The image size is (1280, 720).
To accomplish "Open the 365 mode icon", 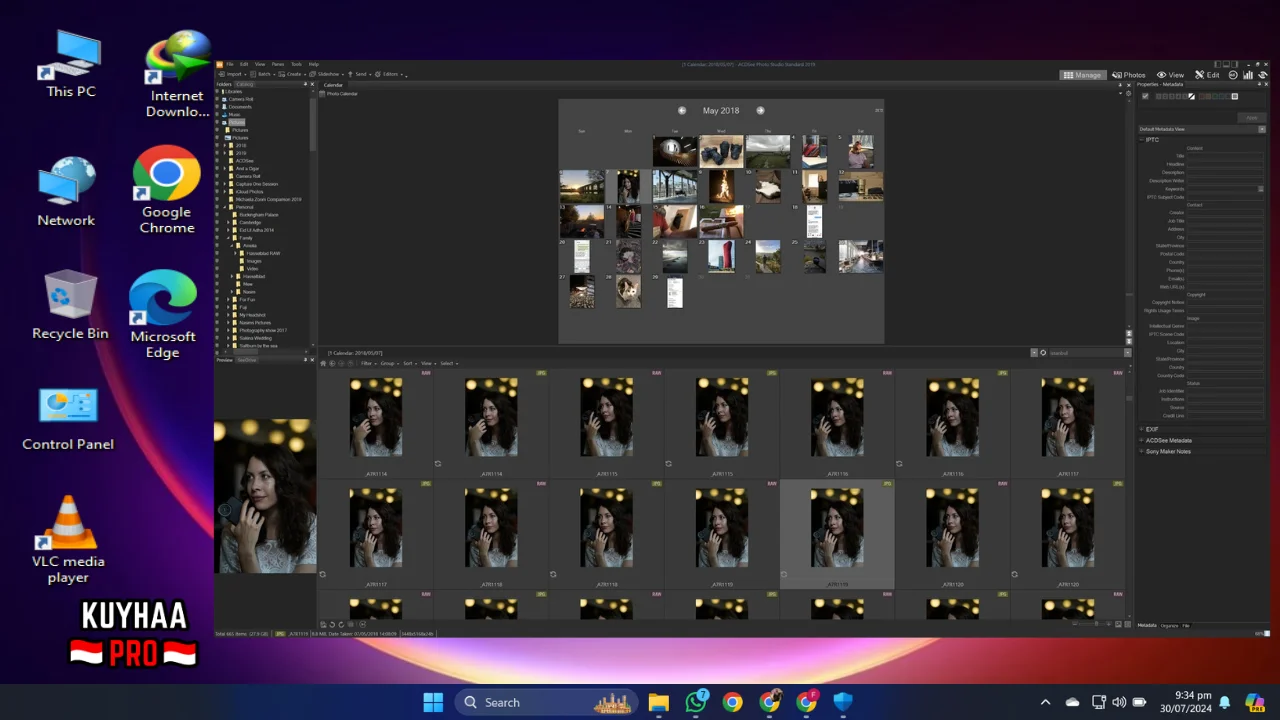I will (x=1233, y=75).
